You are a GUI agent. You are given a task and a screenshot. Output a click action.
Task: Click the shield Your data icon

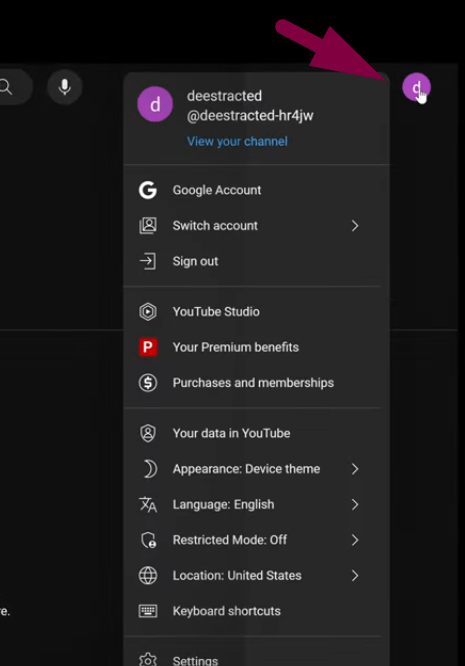point(148,433)
